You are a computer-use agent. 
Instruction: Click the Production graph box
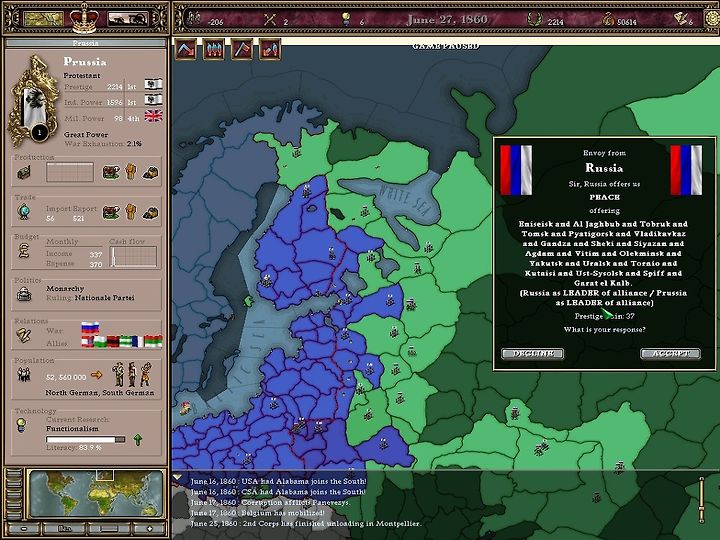[x=70, y=172]
